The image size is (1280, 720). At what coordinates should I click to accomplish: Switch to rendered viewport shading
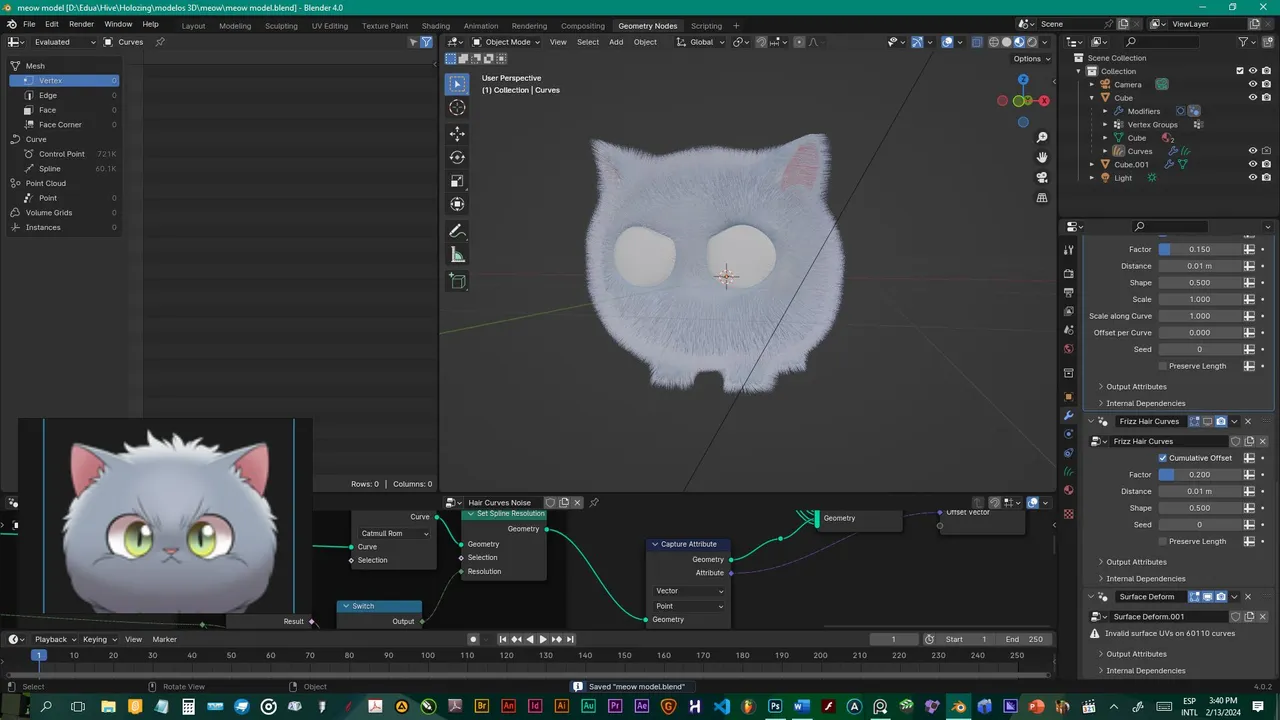pos(1033,42)
